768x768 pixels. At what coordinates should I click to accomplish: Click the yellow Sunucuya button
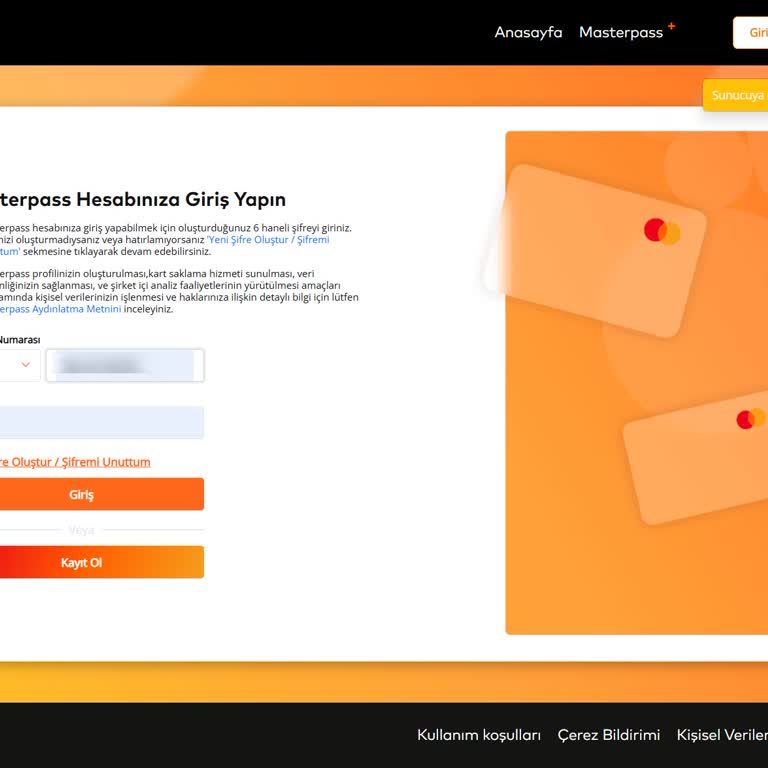736,95
